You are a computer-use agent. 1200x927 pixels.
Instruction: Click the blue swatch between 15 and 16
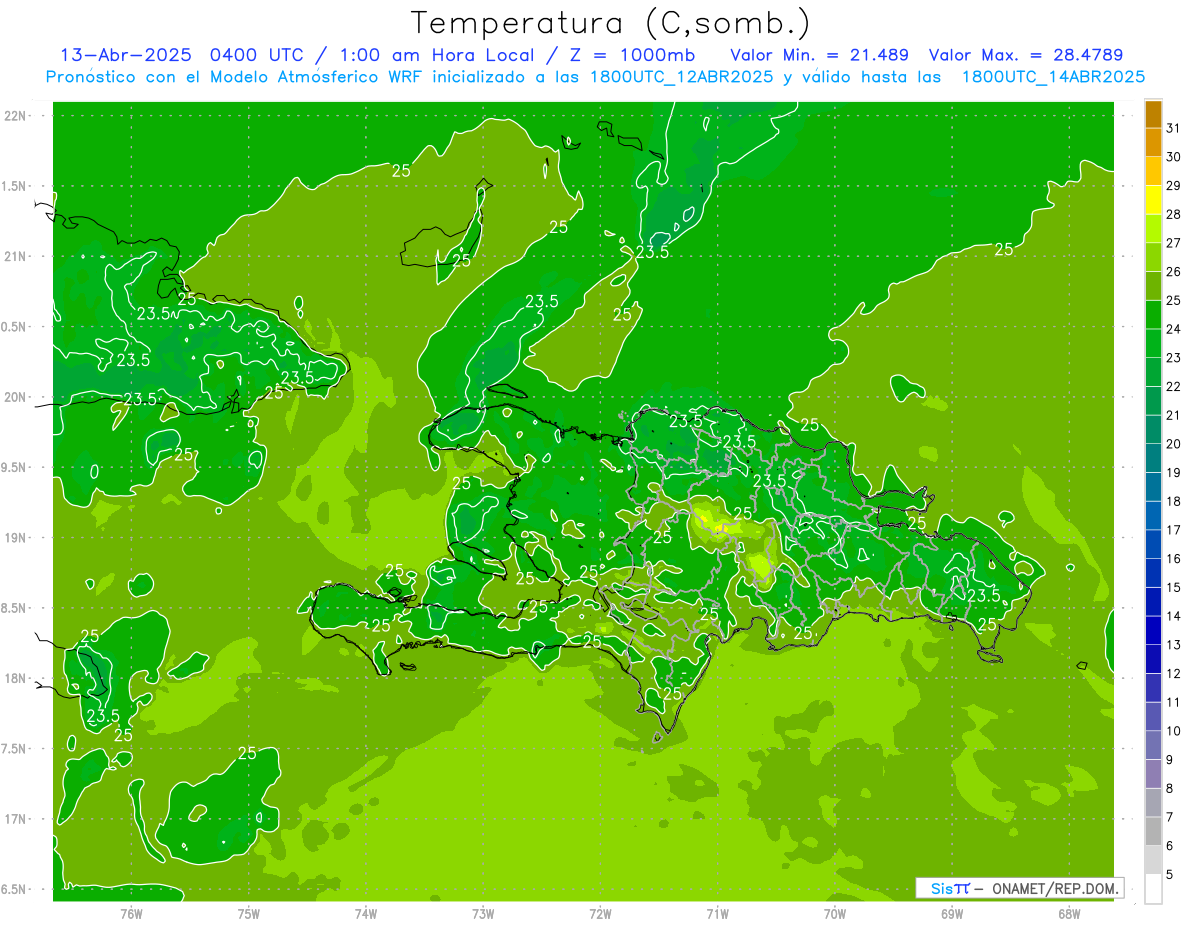pos(1153,573)
